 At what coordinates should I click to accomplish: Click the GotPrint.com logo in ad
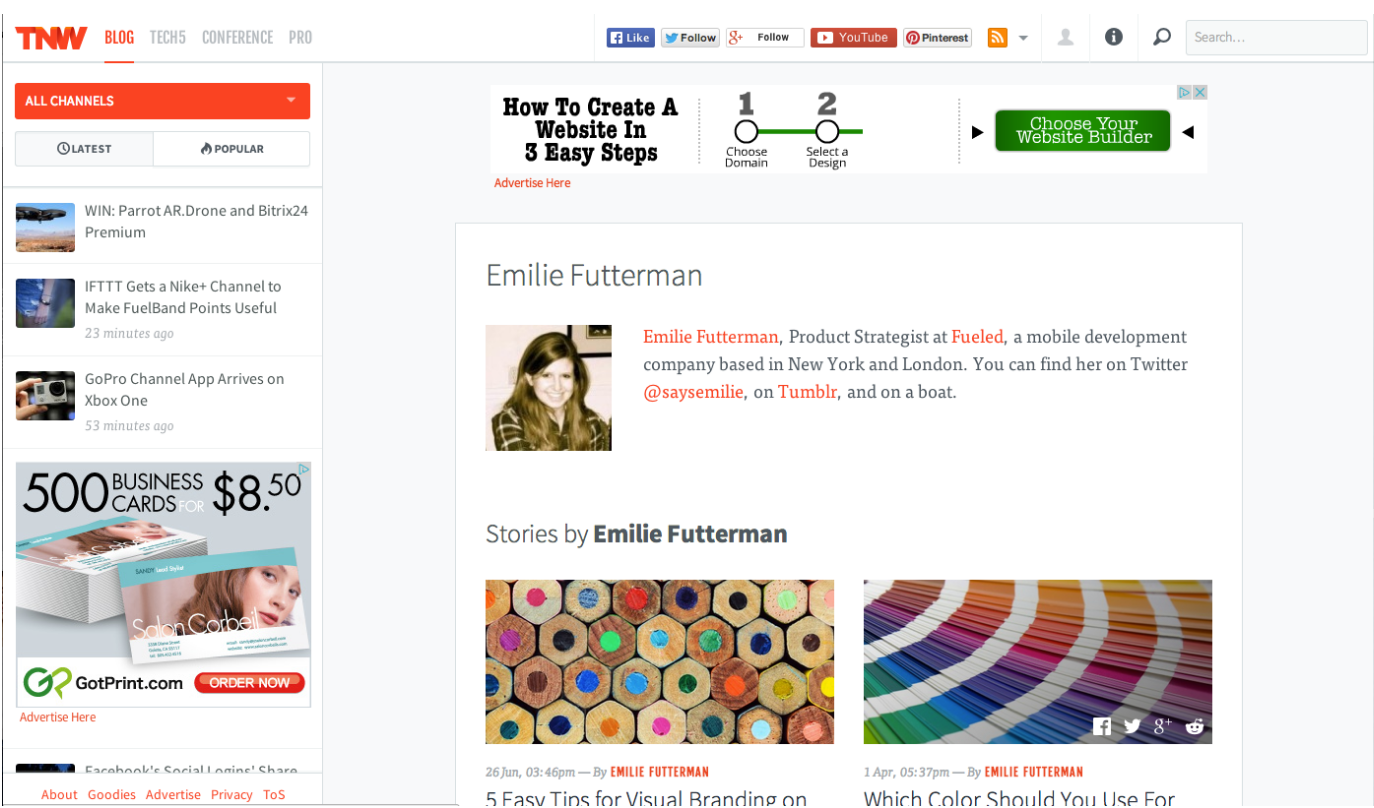click(103, 683)
